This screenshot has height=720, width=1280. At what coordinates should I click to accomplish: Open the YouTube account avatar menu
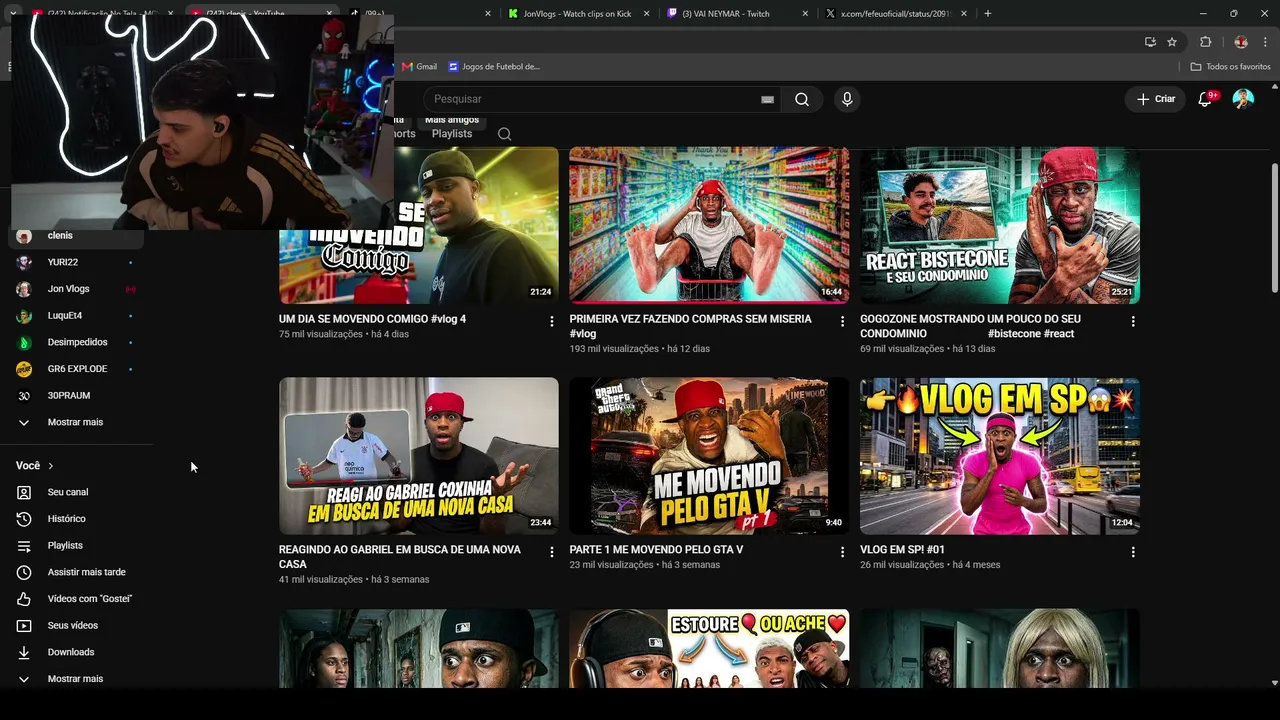[x=1243, y=99]
